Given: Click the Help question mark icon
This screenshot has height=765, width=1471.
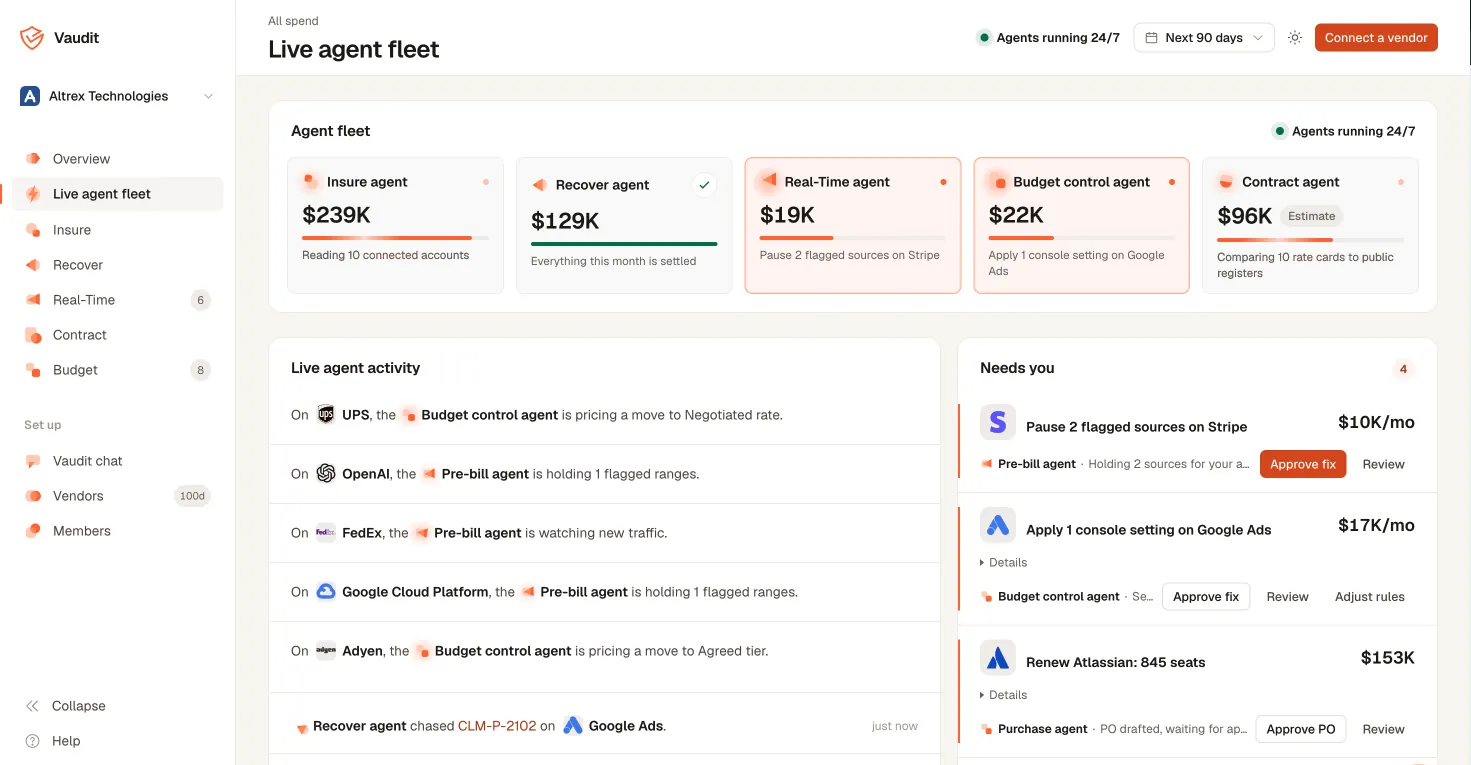Looking at the screenshot, I should (x=33, y=741).
